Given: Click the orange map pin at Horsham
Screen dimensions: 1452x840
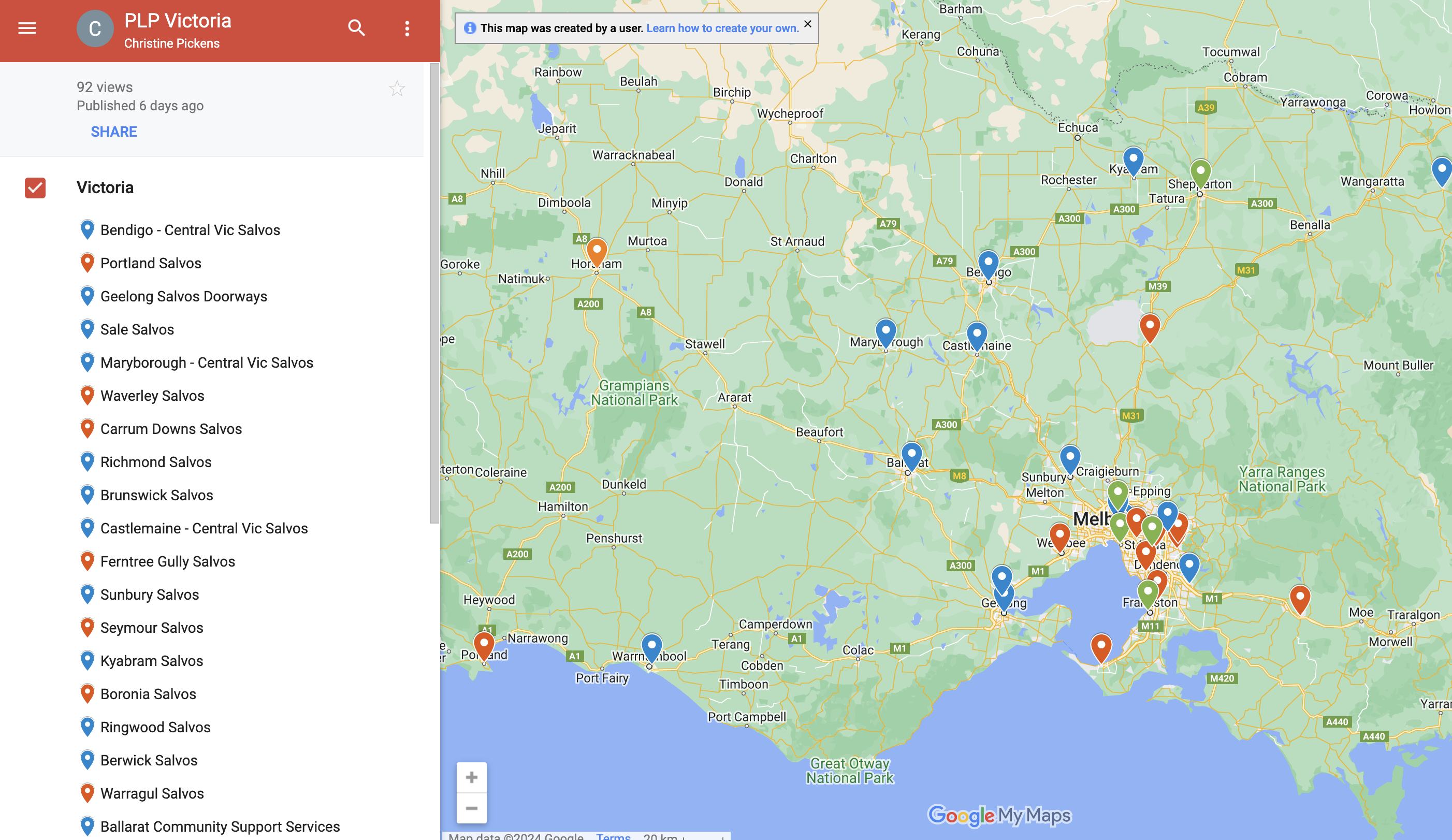Looking at the screenshot, I should click(597, 252).
